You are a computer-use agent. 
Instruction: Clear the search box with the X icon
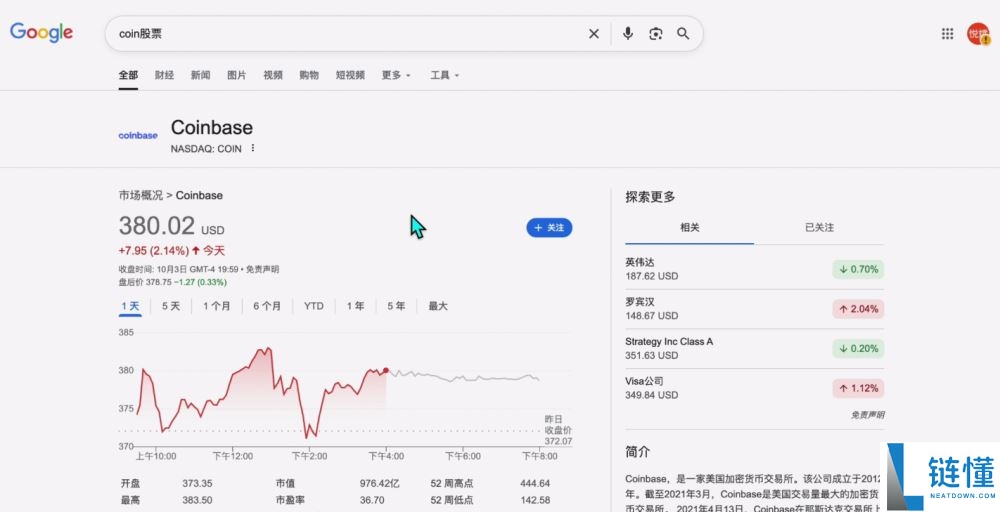[x=594, y=34]
